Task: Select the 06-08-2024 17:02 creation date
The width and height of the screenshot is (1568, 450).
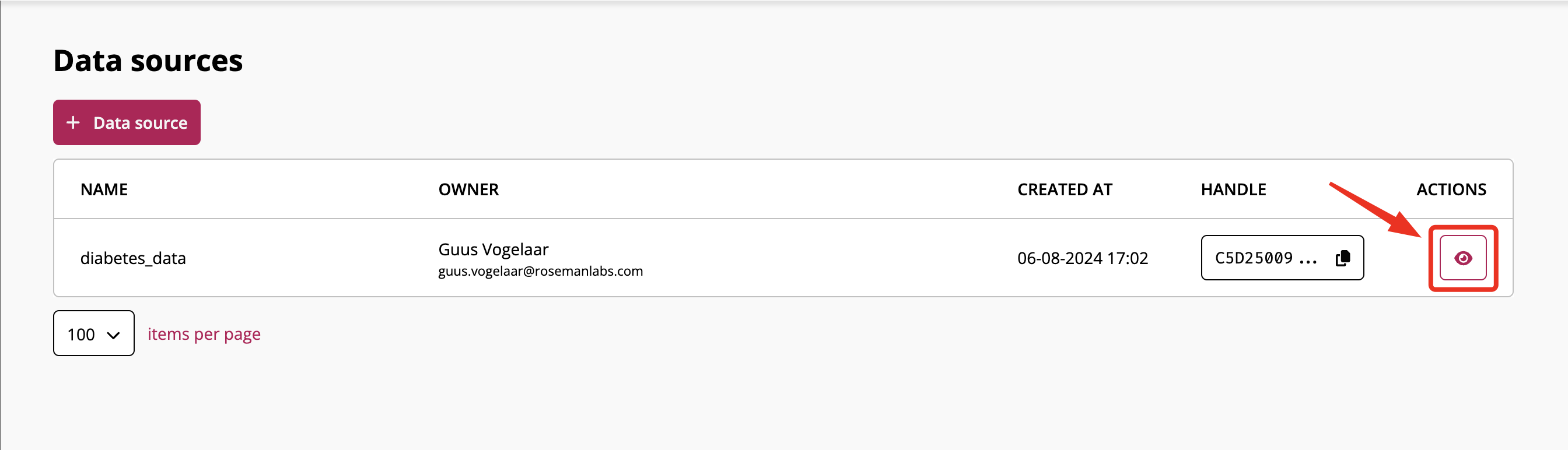Action: 1082,258
